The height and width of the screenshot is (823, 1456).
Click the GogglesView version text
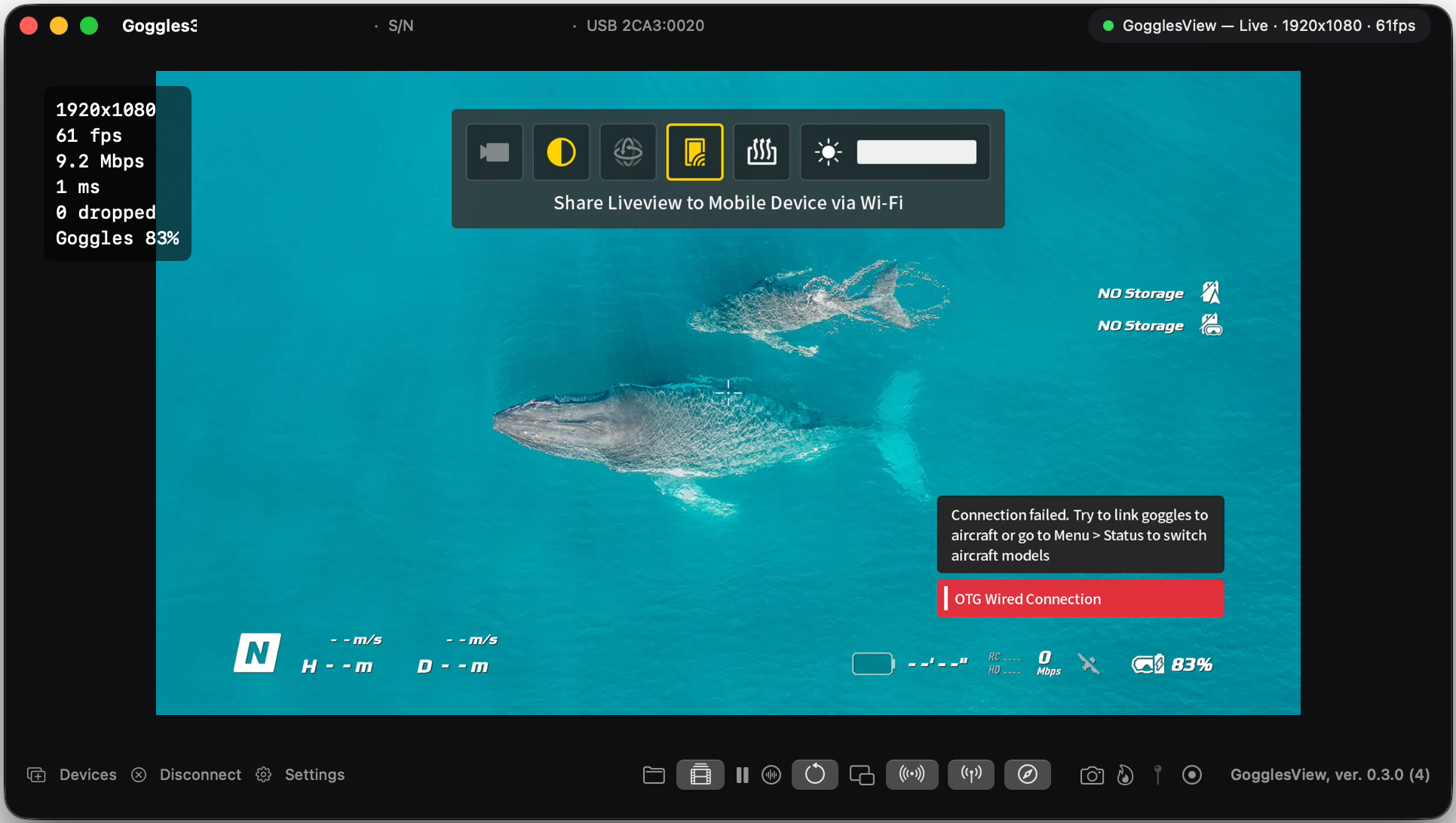tap(1330, 775)
